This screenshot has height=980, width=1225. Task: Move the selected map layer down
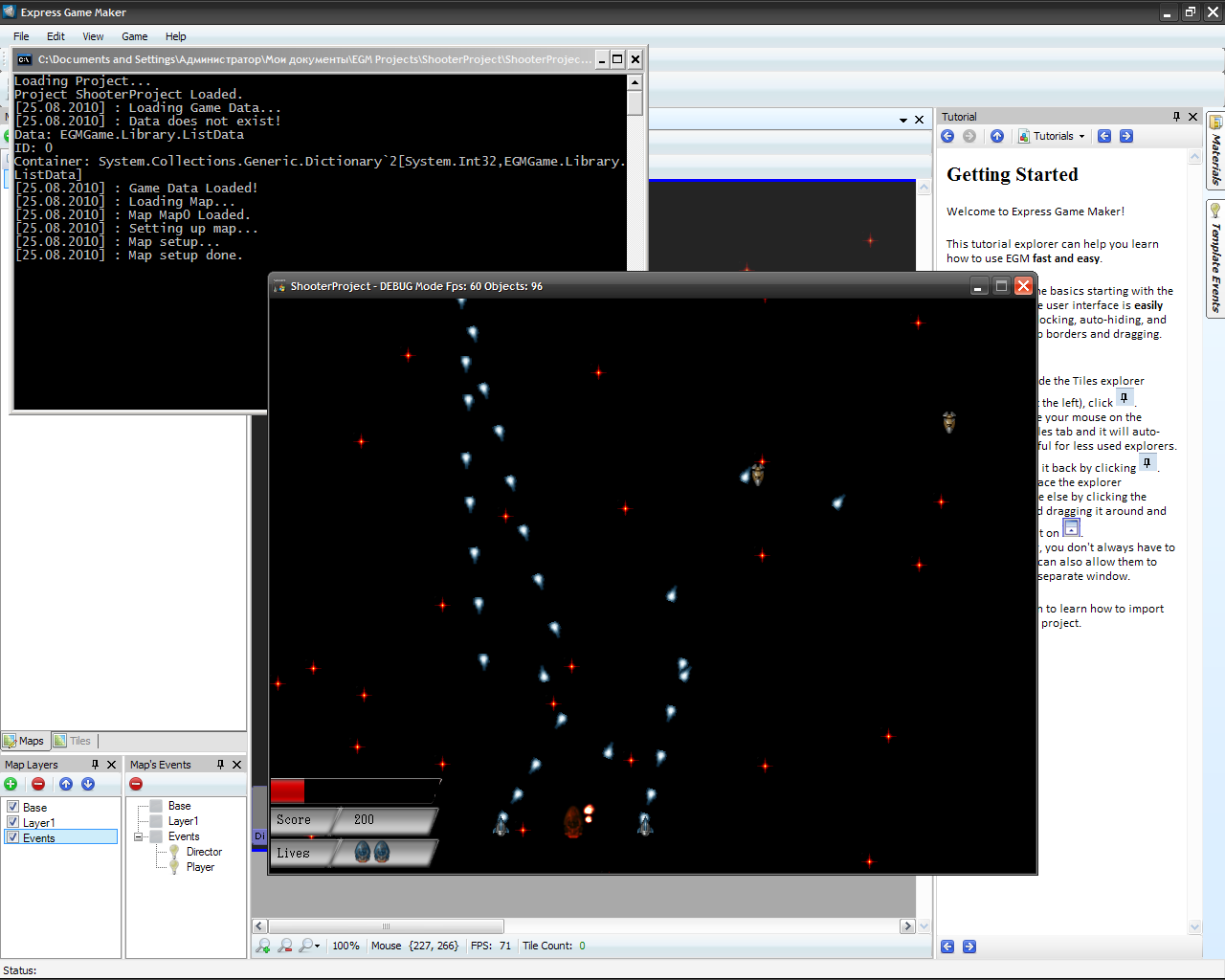click(88, 784)
